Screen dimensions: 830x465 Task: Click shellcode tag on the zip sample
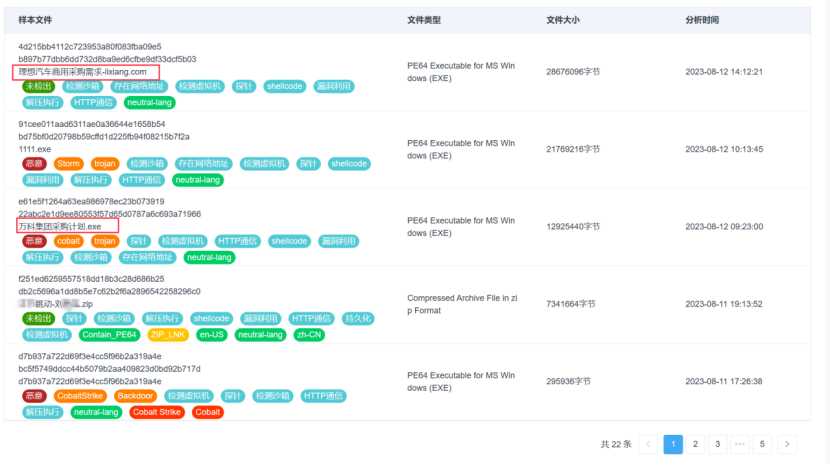212,319
